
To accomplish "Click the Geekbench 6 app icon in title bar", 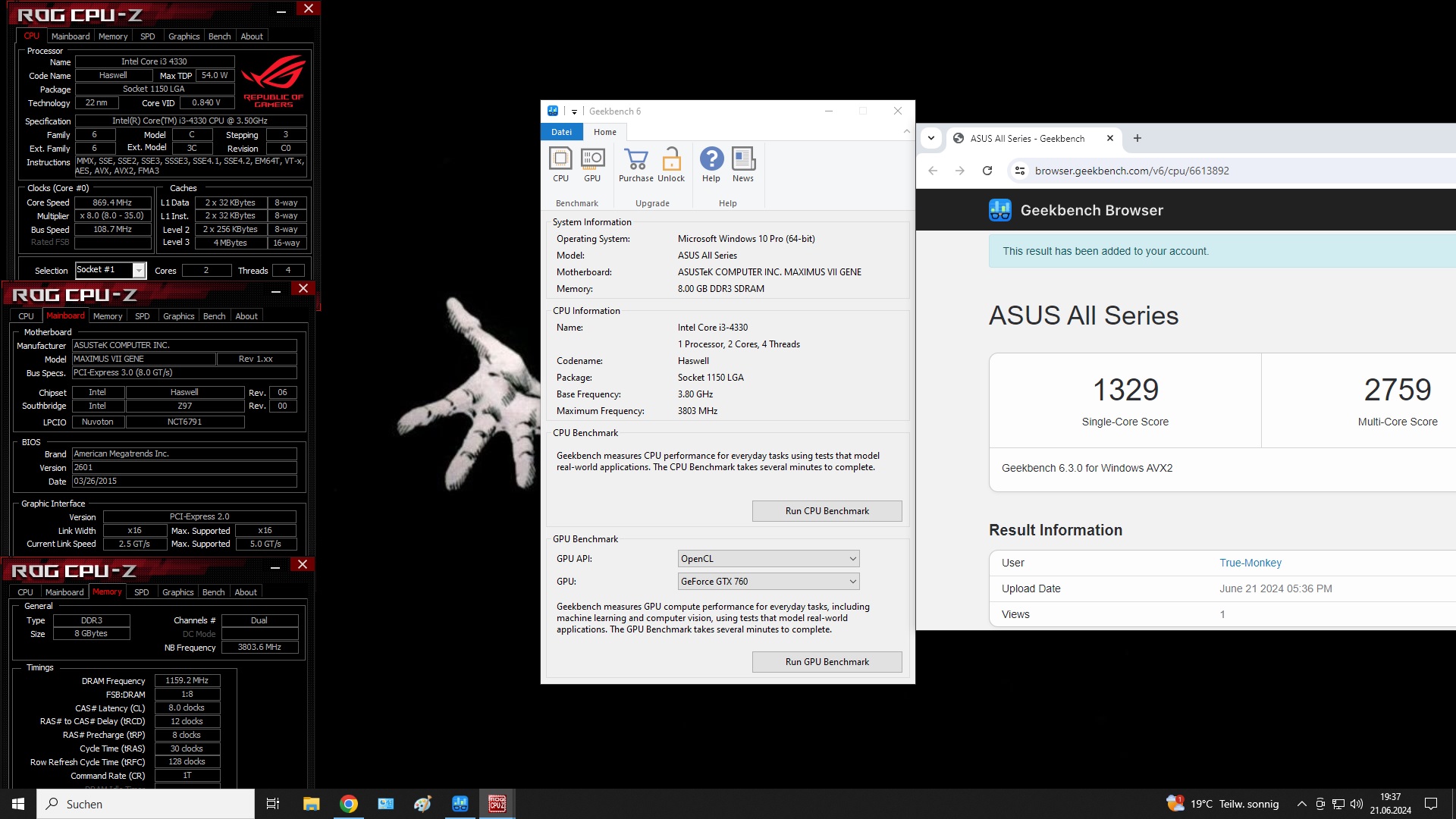I will point(553,111).
